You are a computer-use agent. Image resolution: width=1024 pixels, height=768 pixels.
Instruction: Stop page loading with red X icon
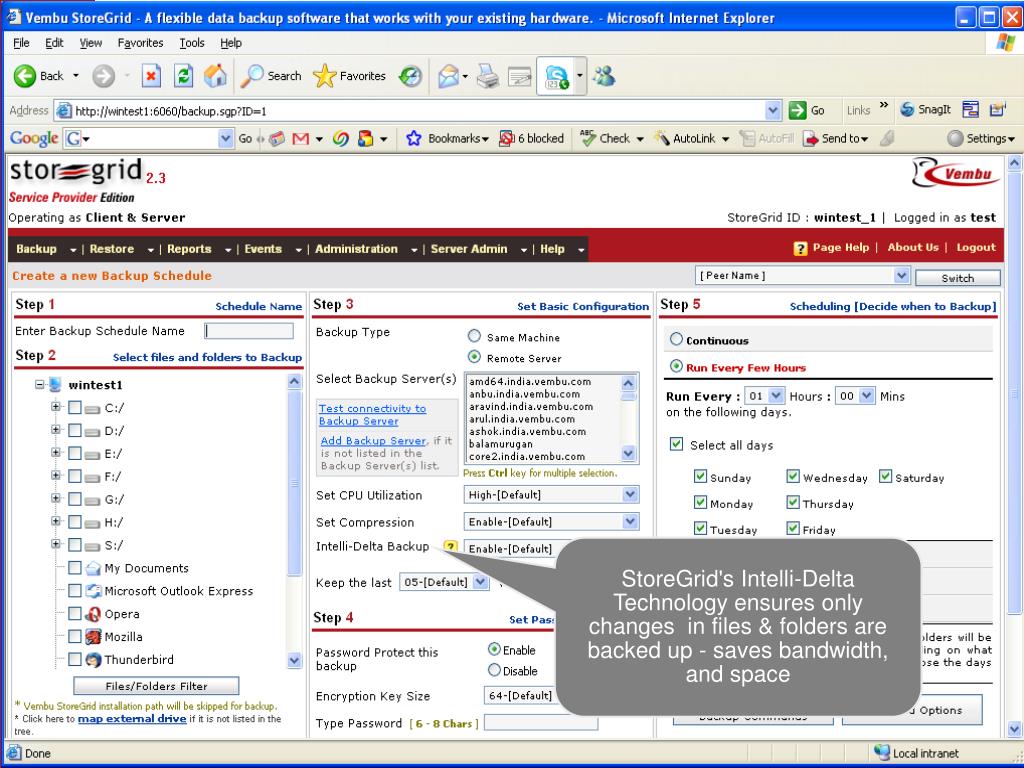151,76
